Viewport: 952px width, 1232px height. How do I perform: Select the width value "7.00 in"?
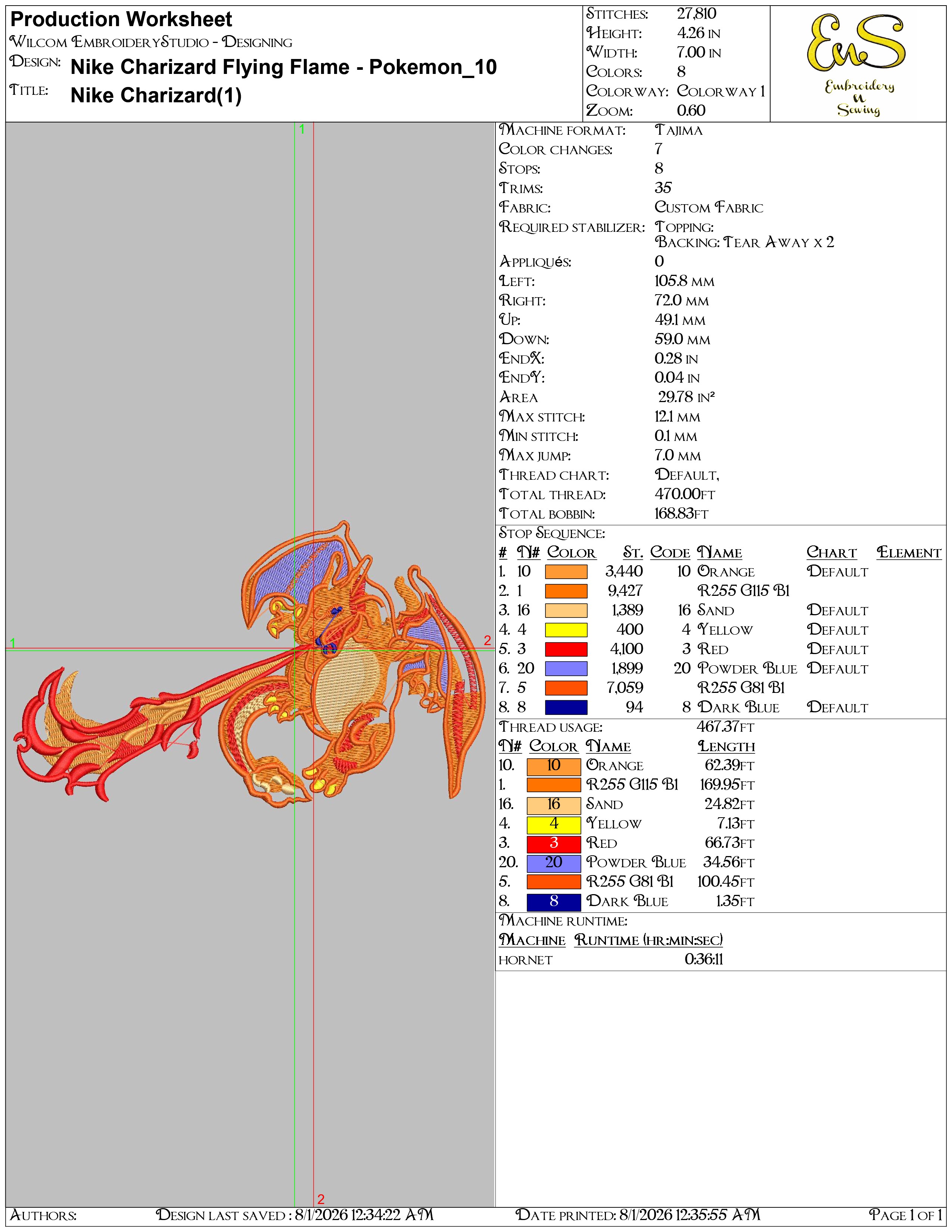point(699,53)
